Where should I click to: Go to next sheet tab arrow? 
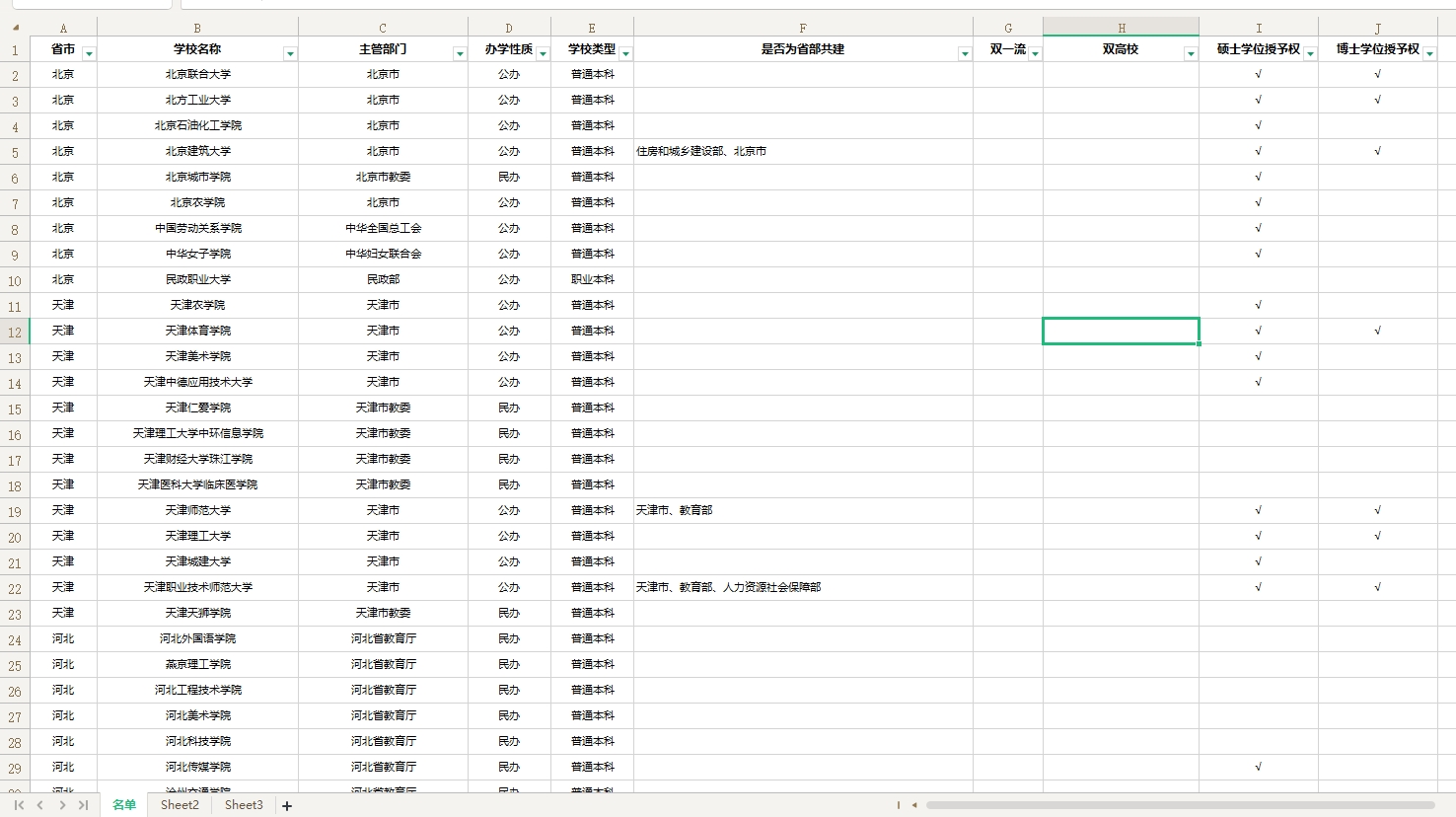[62, 805]
